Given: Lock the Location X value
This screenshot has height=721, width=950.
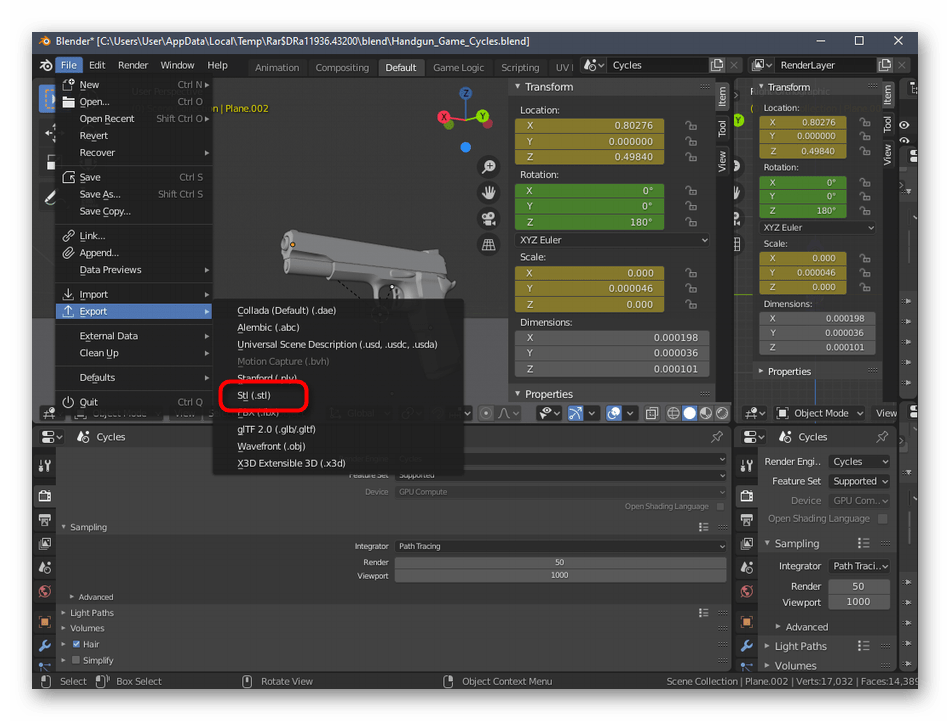Looking at the screenshot, I should coord(690,126).
